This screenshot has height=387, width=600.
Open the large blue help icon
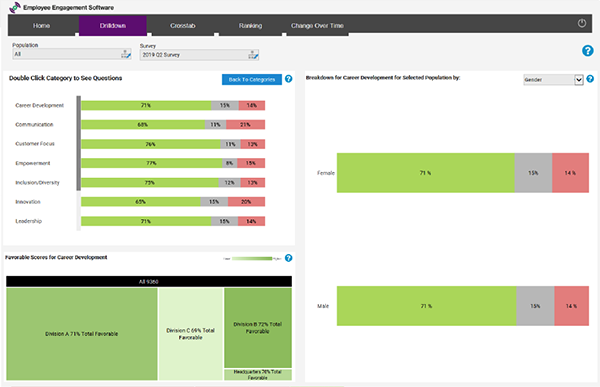tap(587, 51)
